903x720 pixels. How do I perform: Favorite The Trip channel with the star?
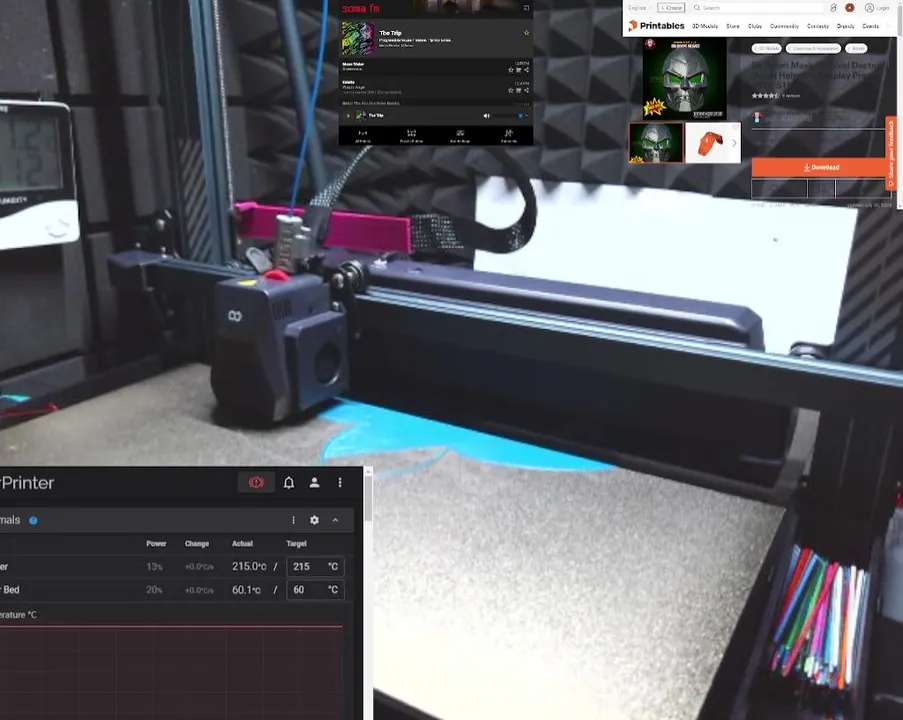(526, 33)
